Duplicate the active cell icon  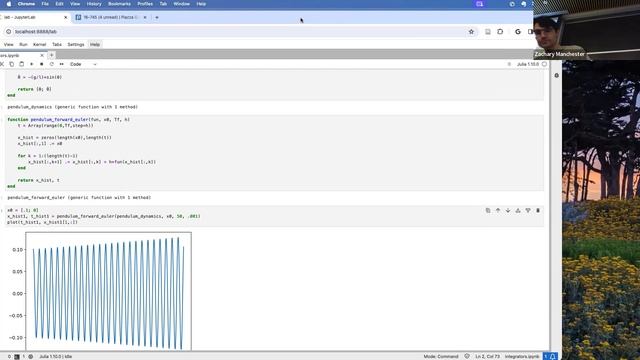[488, 210]
